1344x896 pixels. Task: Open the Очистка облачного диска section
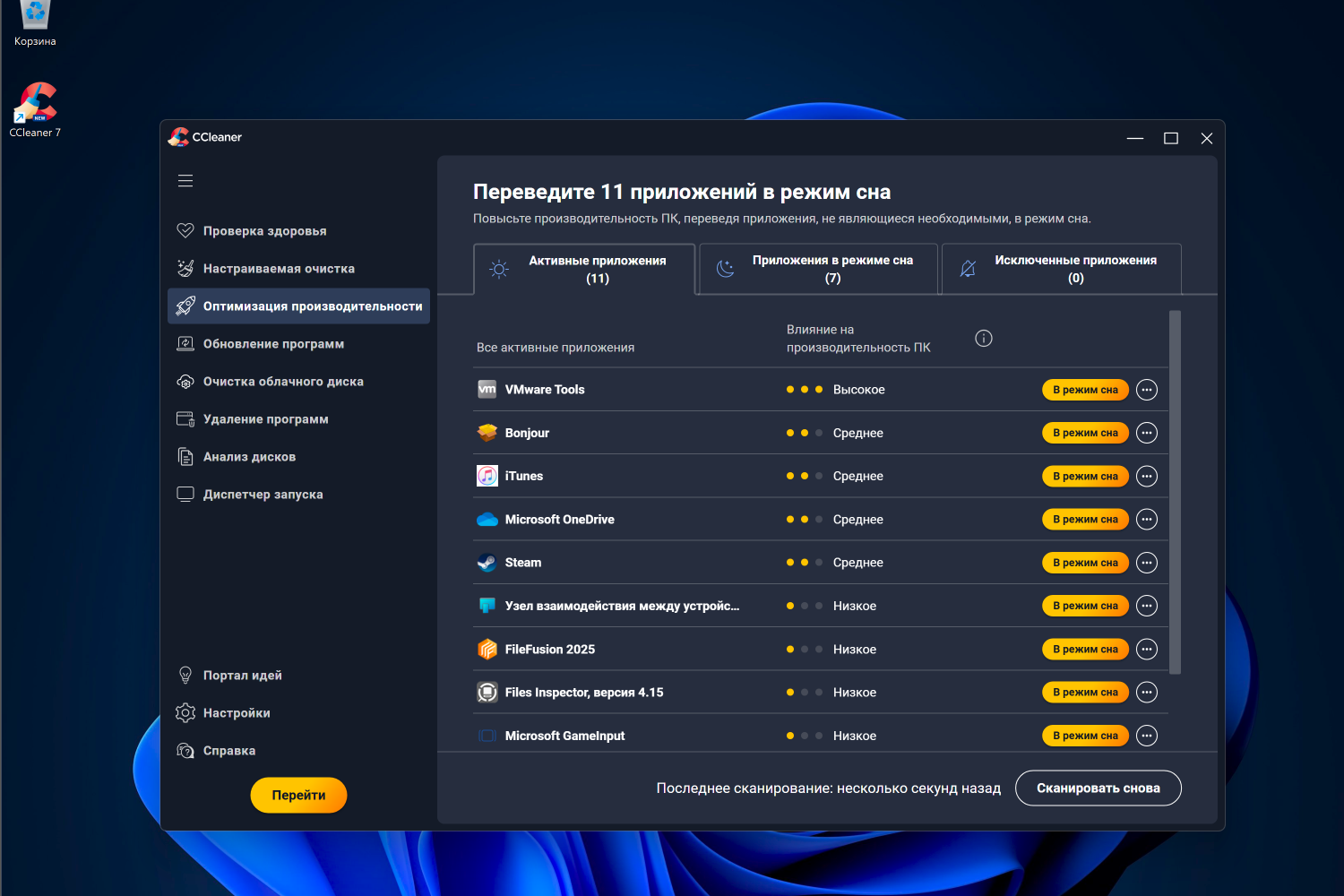point(298,381)
